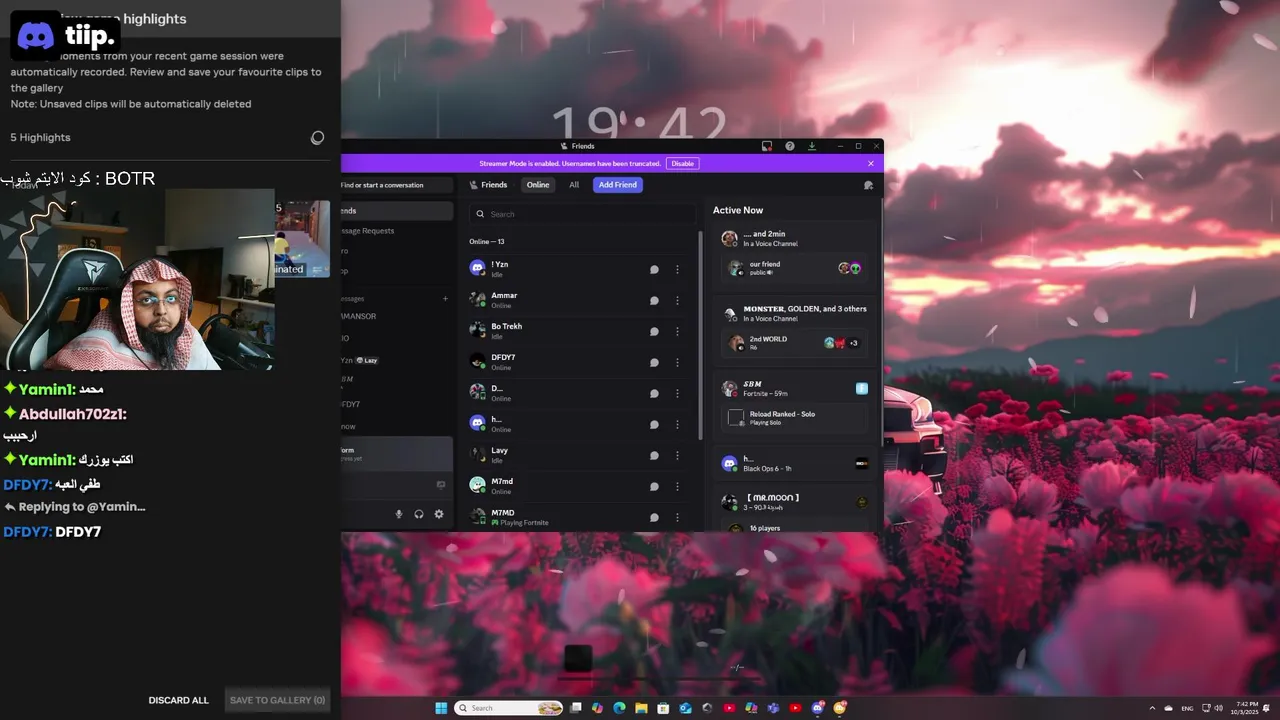Message the friend Lavy
The width and height of the screenshot is (1280, 720).
[654, 455]
